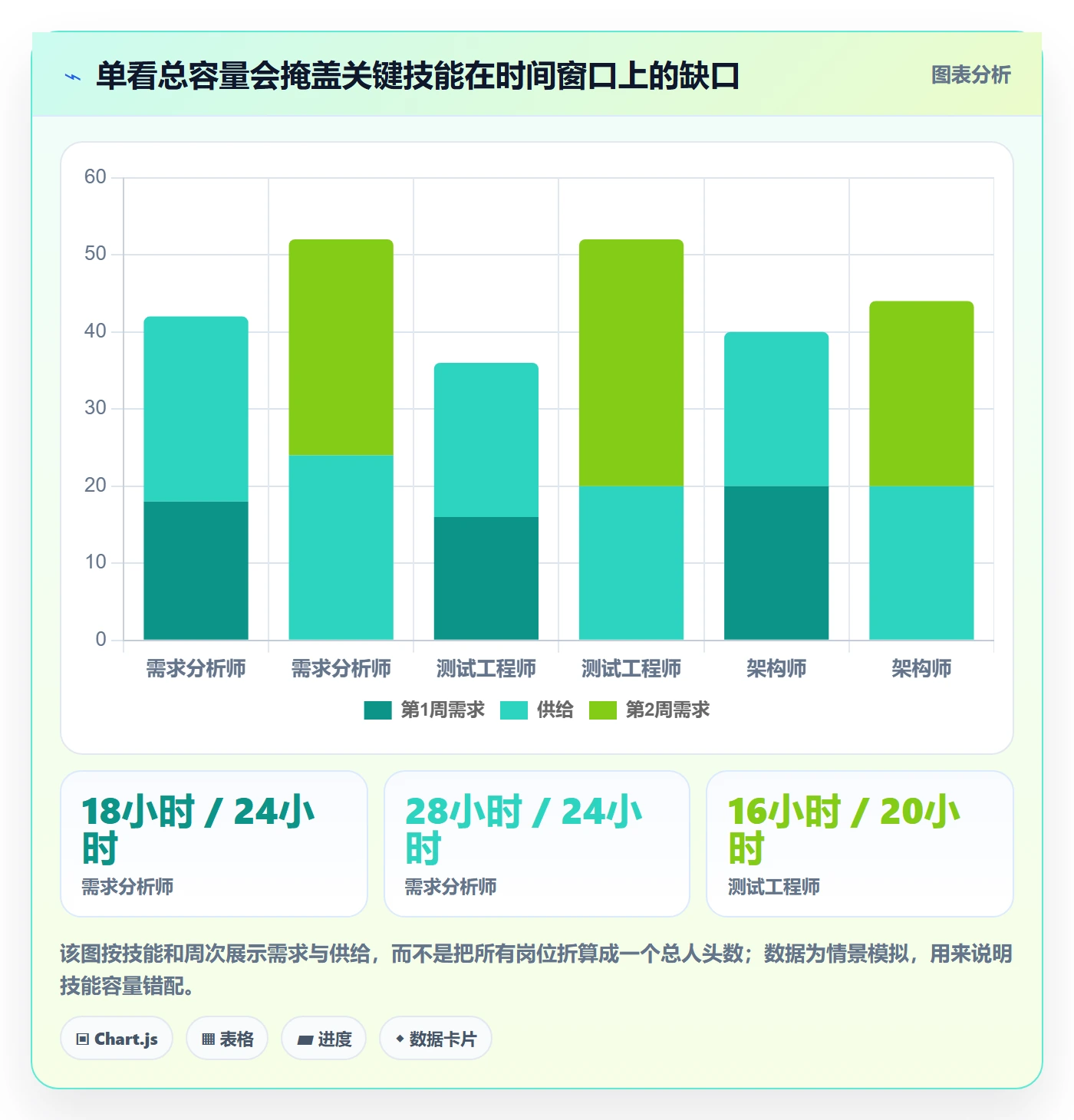Select the 18小时 / 24小时 stat card
The image size is (1074, 1120).
pyautogui.click(x=214, y=844)
